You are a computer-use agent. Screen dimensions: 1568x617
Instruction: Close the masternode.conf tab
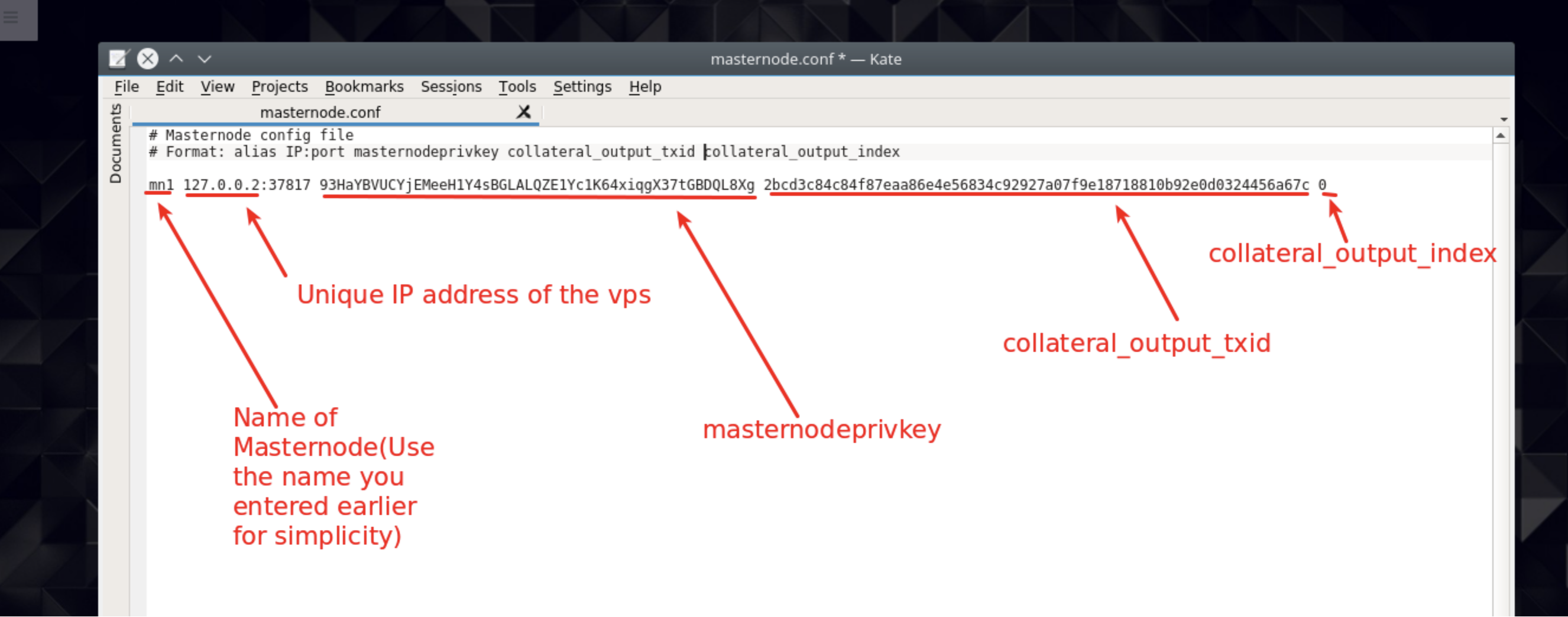[523, 112]
